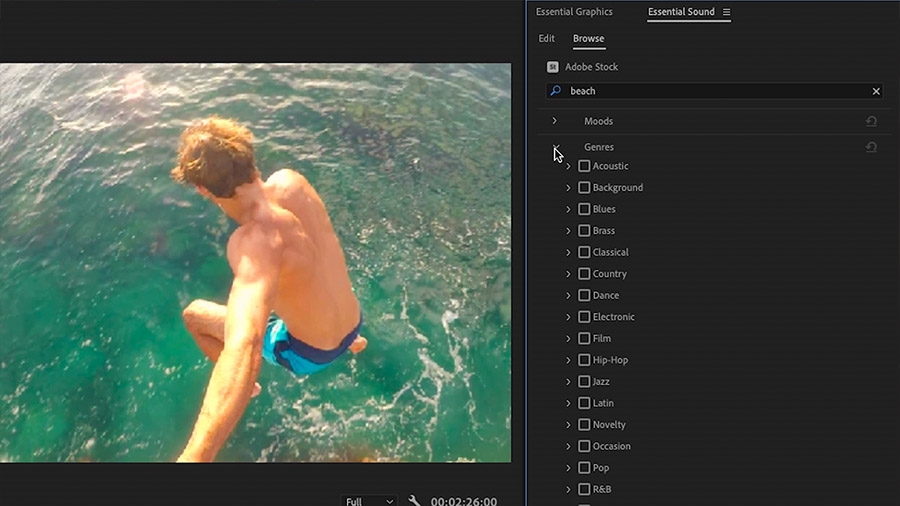
Task: Expand the Brass subgenres chevron
Action: click(x=568, y=231)
